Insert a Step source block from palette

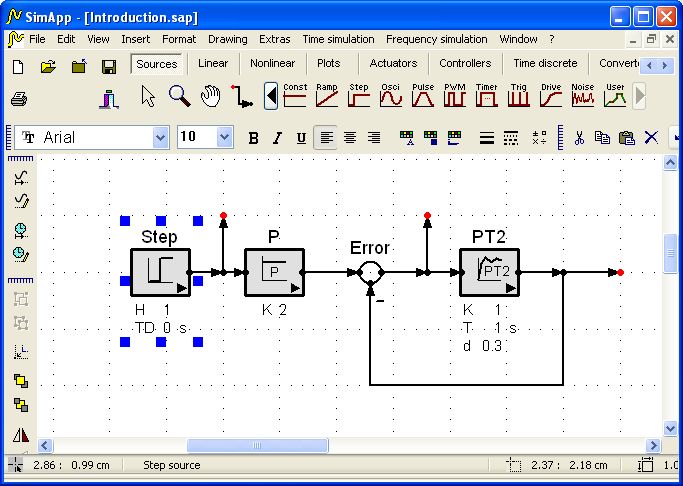pos(358,95)
